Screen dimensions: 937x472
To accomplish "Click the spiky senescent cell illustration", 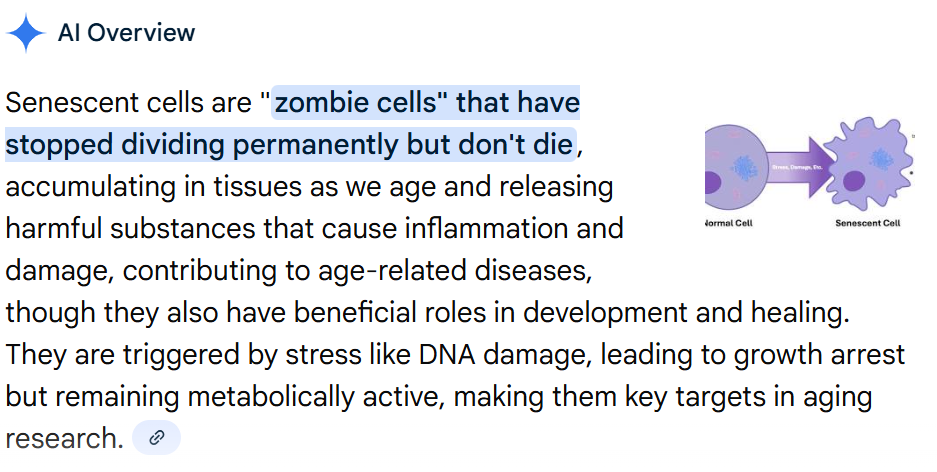I will [x=866, y=162].
